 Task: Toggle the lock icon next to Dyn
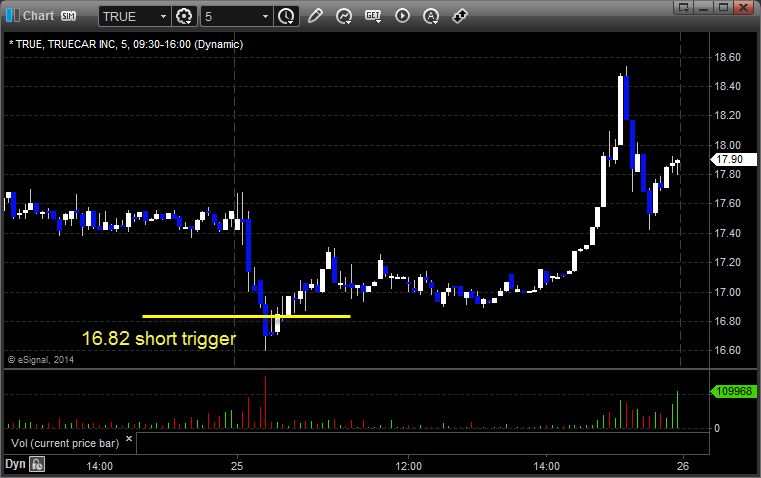pyautogui.click(x=36, y=464)
